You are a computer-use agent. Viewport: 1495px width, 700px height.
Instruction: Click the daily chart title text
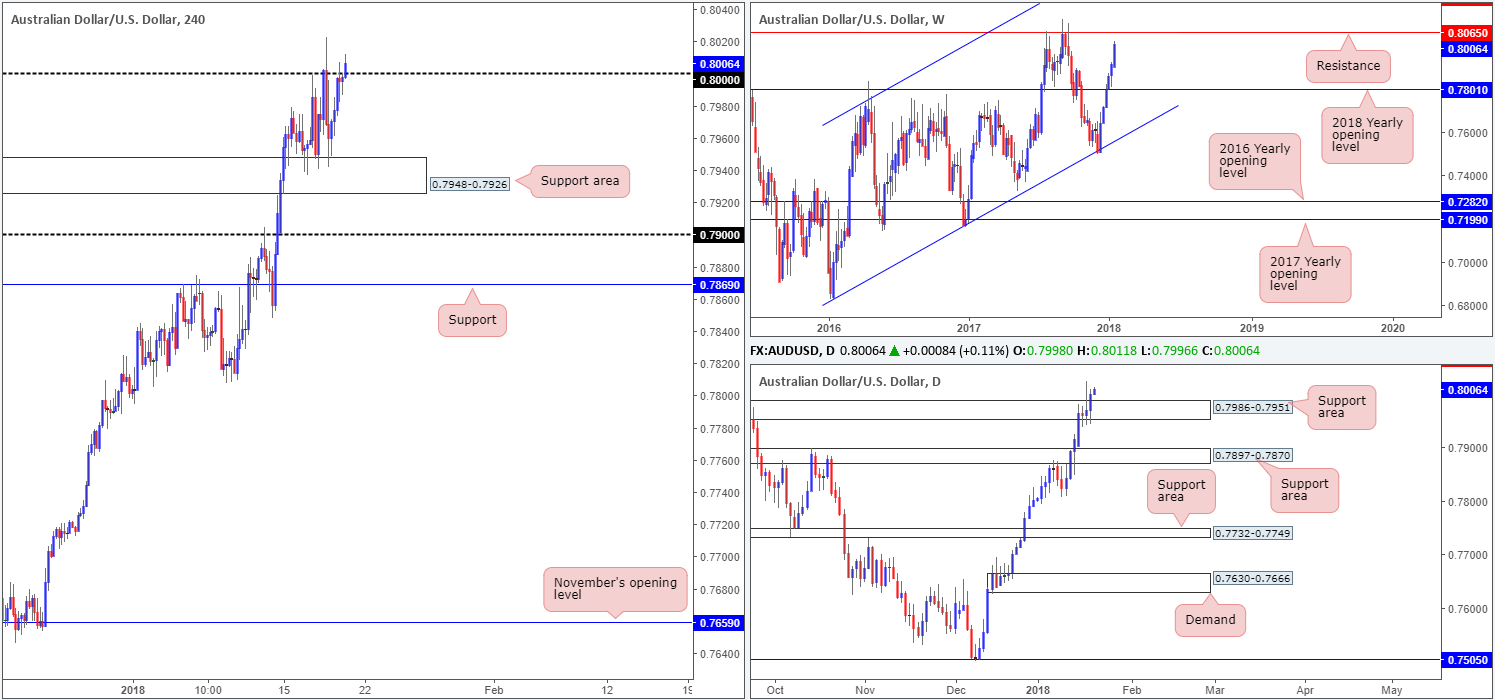[x=850, y=381]
